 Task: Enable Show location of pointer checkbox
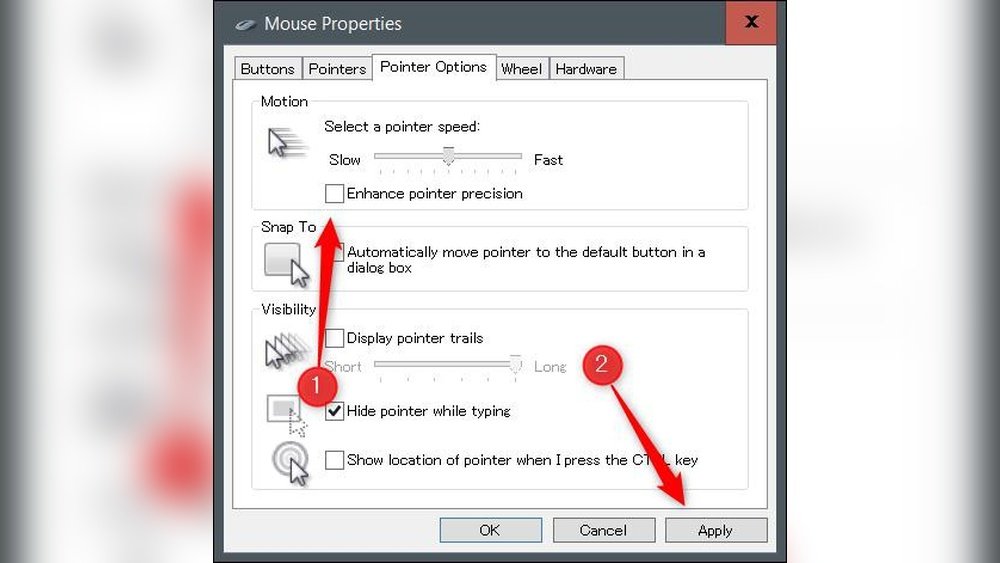(x=335, y=460)
